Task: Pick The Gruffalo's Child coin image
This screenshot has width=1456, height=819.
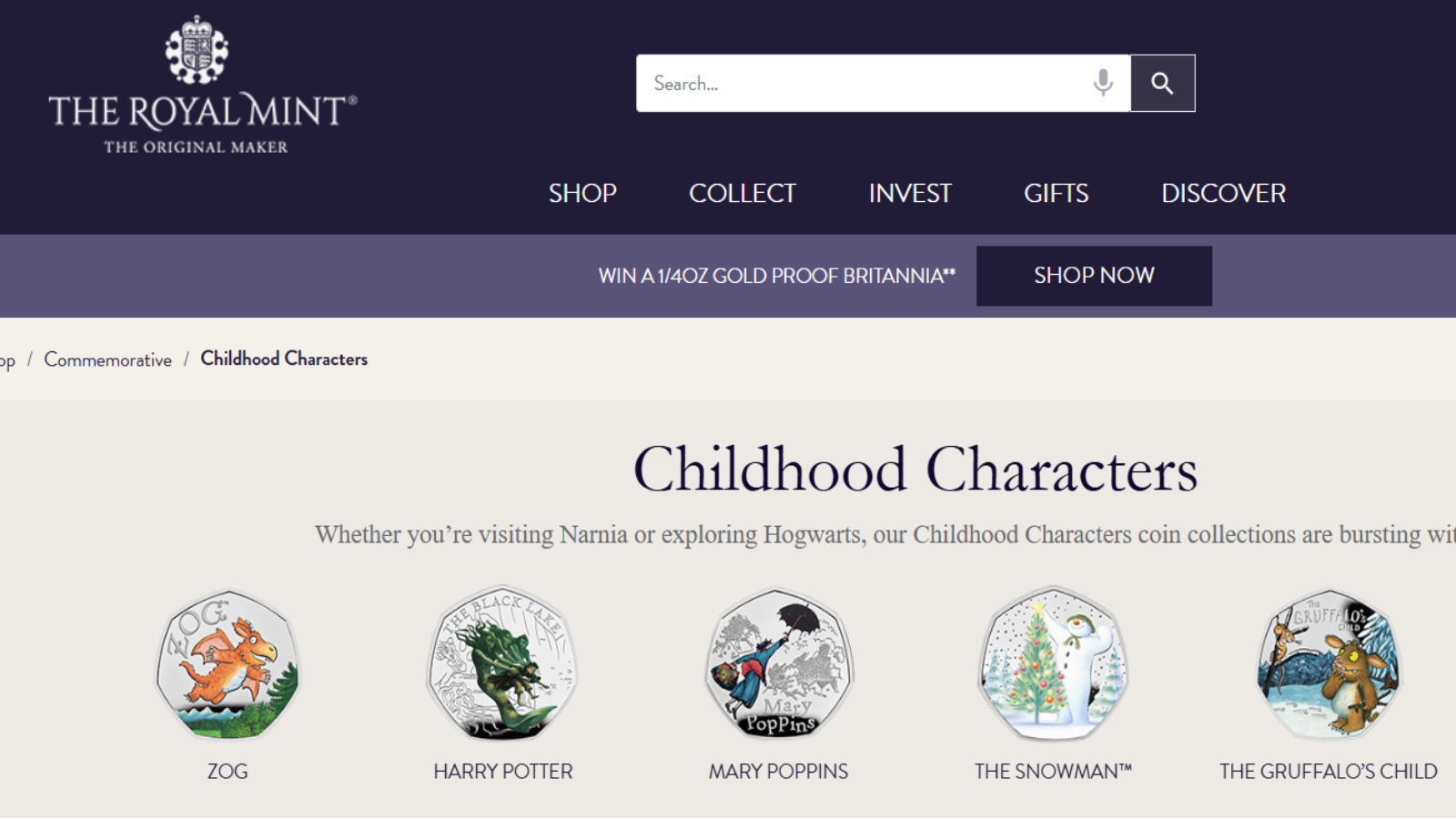Action: tap(1329, 663)
